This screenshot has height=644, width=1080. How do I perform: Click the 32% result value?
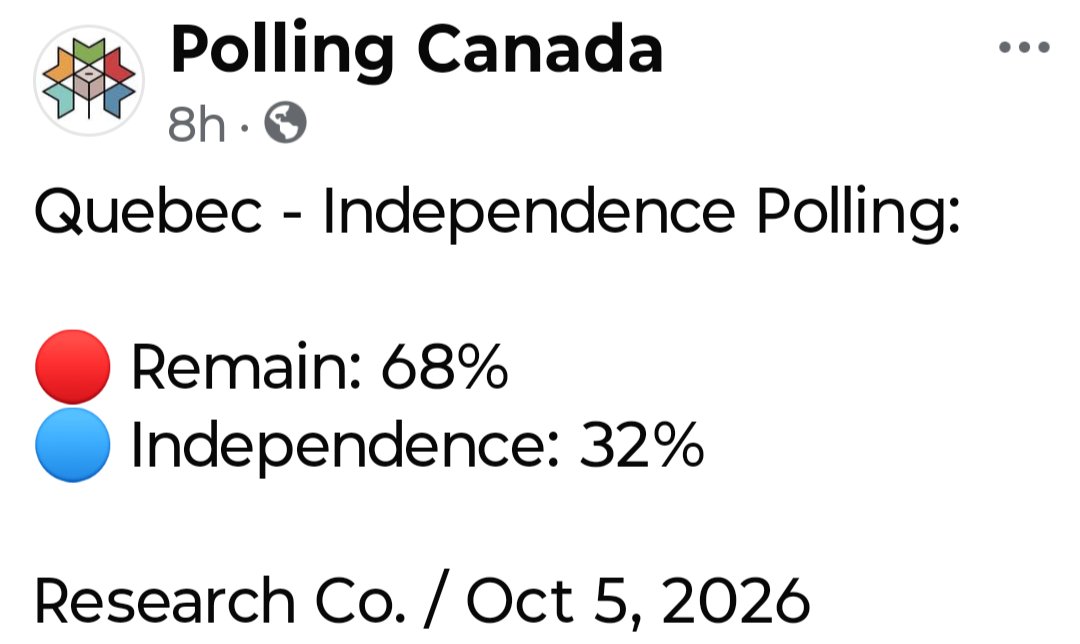(x=641, y=444)
